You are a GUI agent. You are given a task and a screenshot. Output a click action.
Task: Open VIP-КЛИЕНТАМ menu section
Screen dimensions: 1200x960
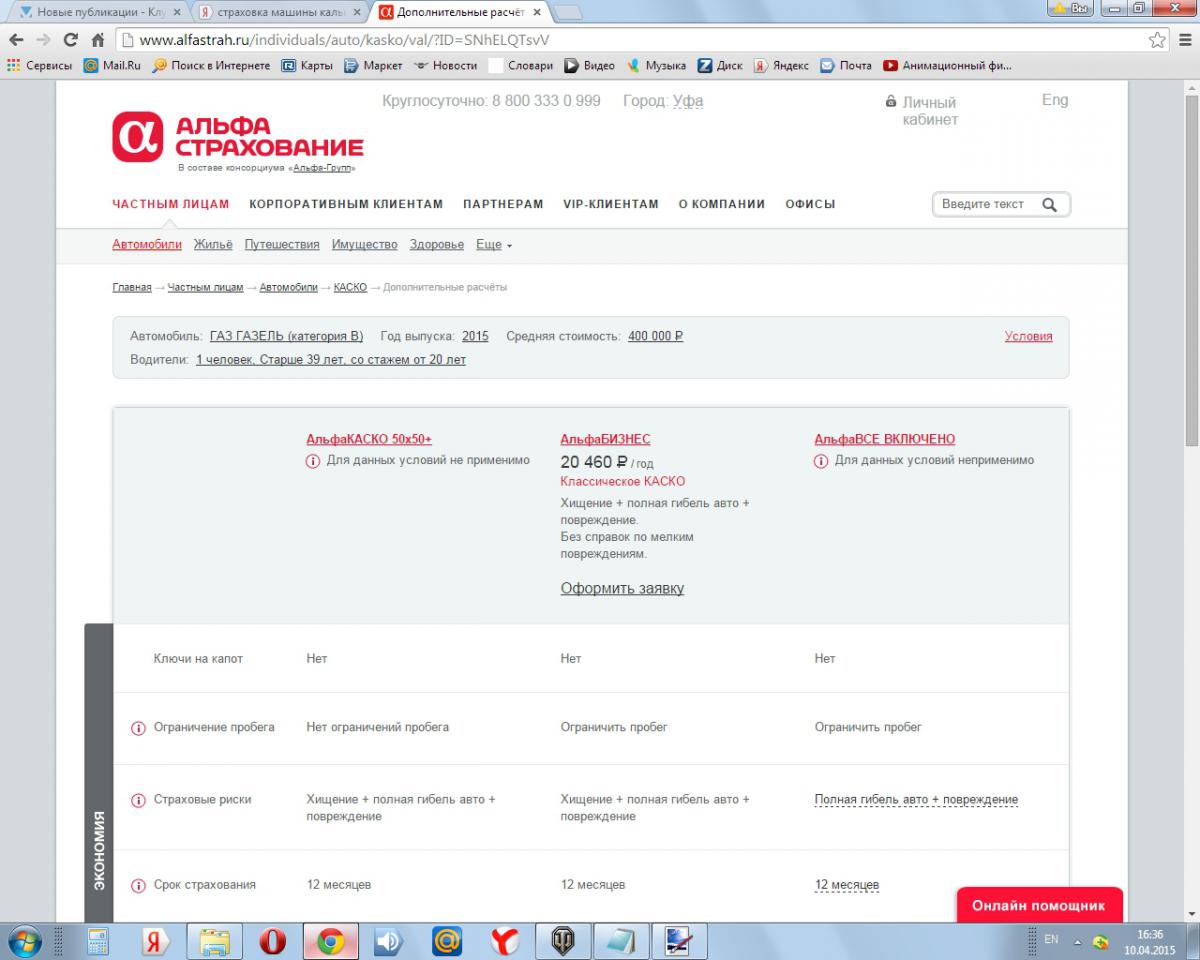click(611, 204)
